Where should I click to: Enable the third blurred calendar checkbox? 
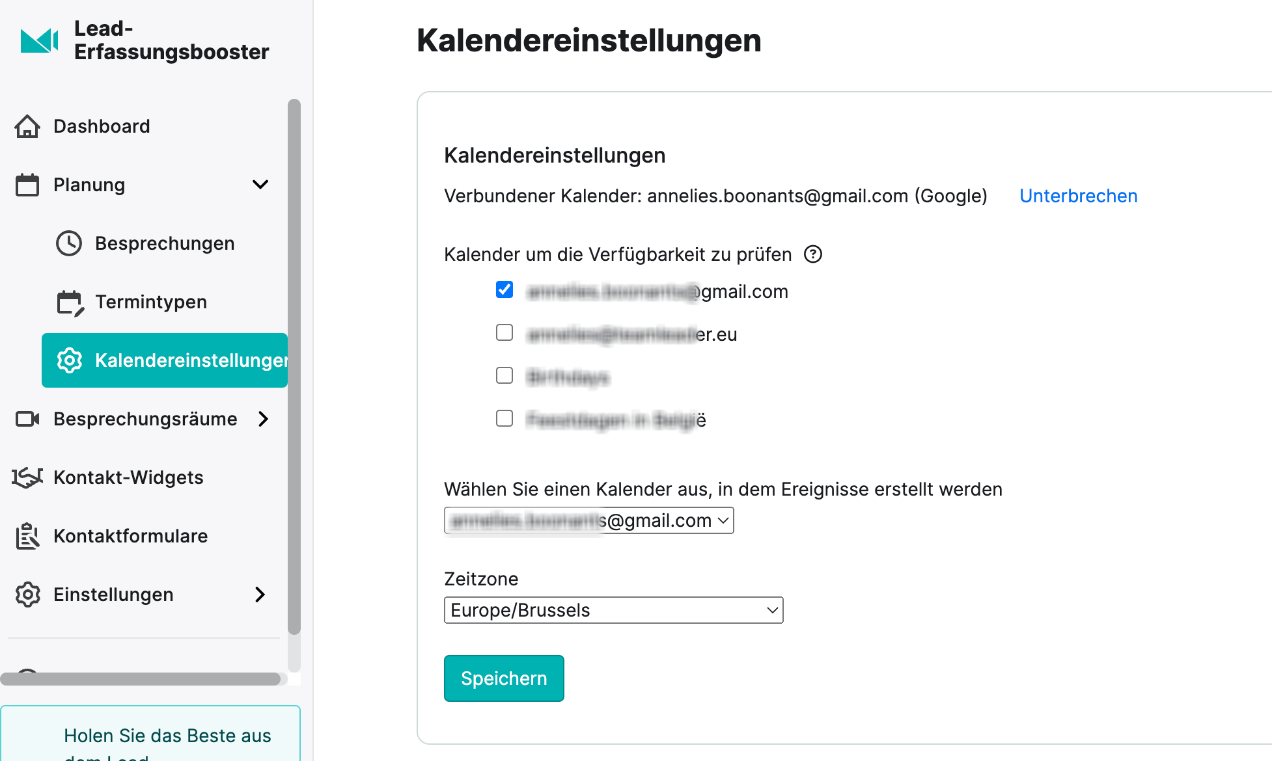tap(504, 376)
